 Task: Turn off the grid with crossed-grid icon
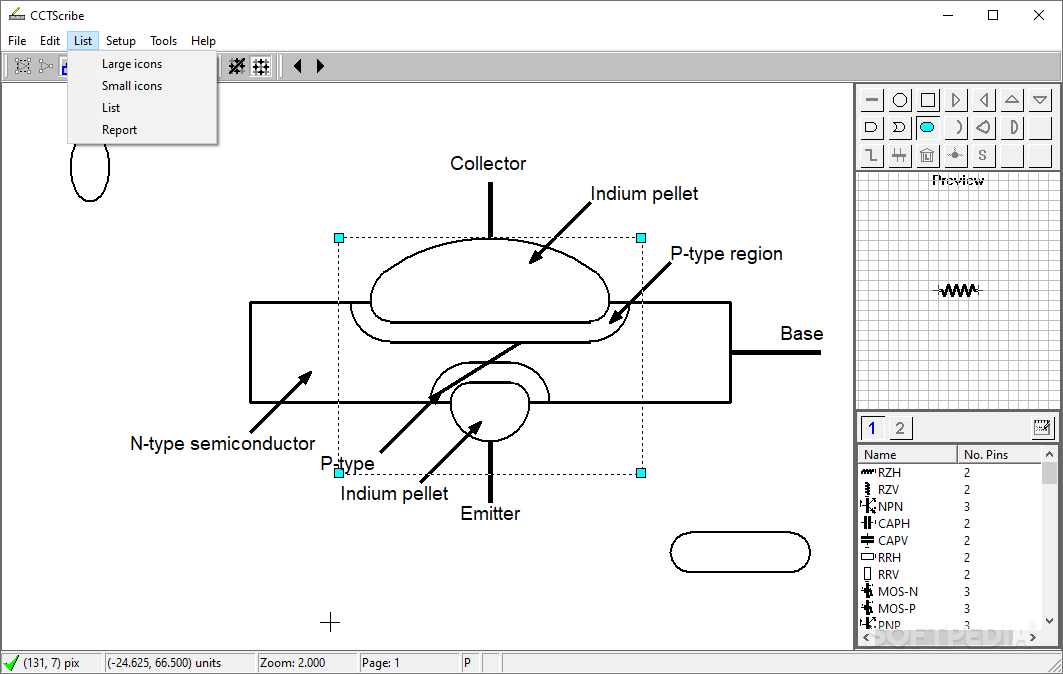pyautogui.click(x=237, y=66)
